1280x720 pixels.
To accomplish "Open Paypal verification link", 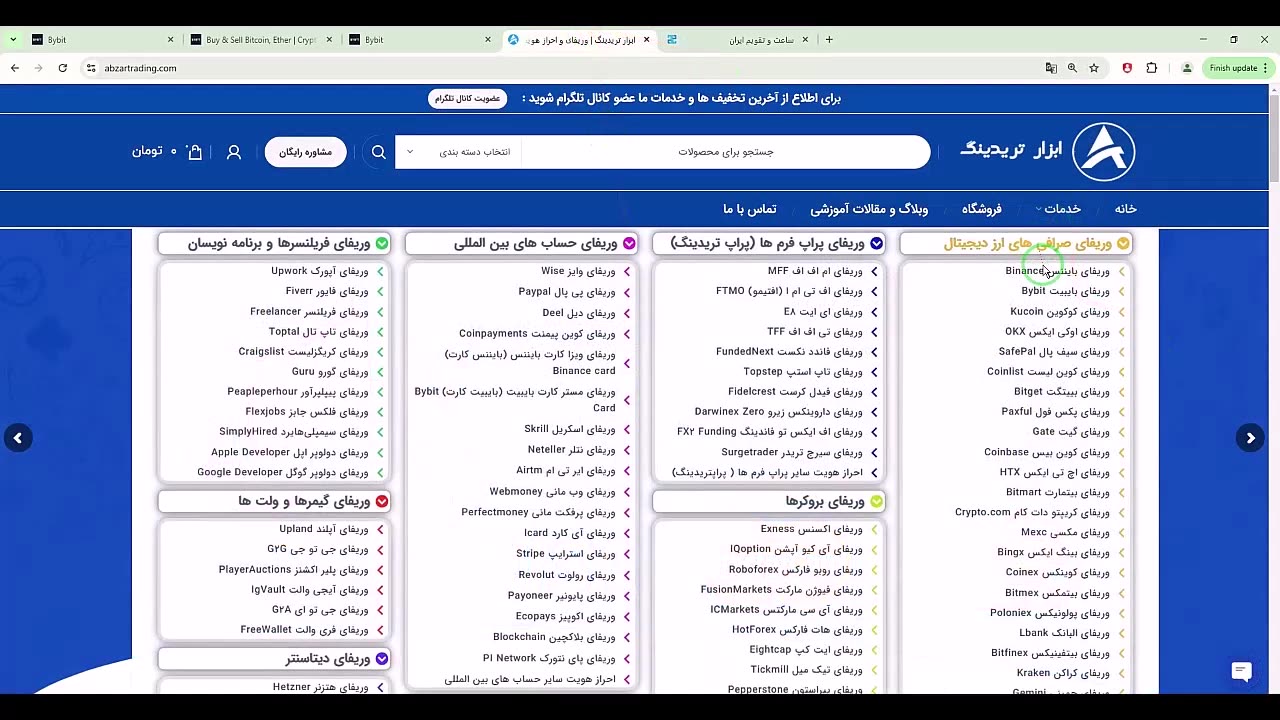I will pos(566,292).
